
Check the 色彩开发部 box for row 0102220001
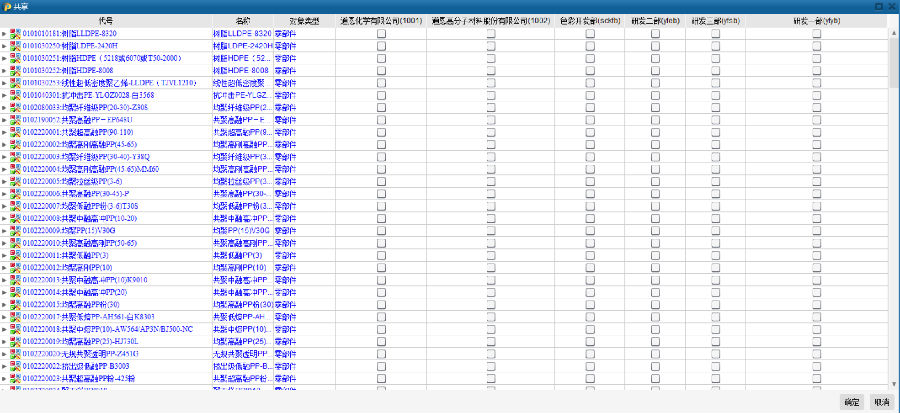(x=590, y=132)
